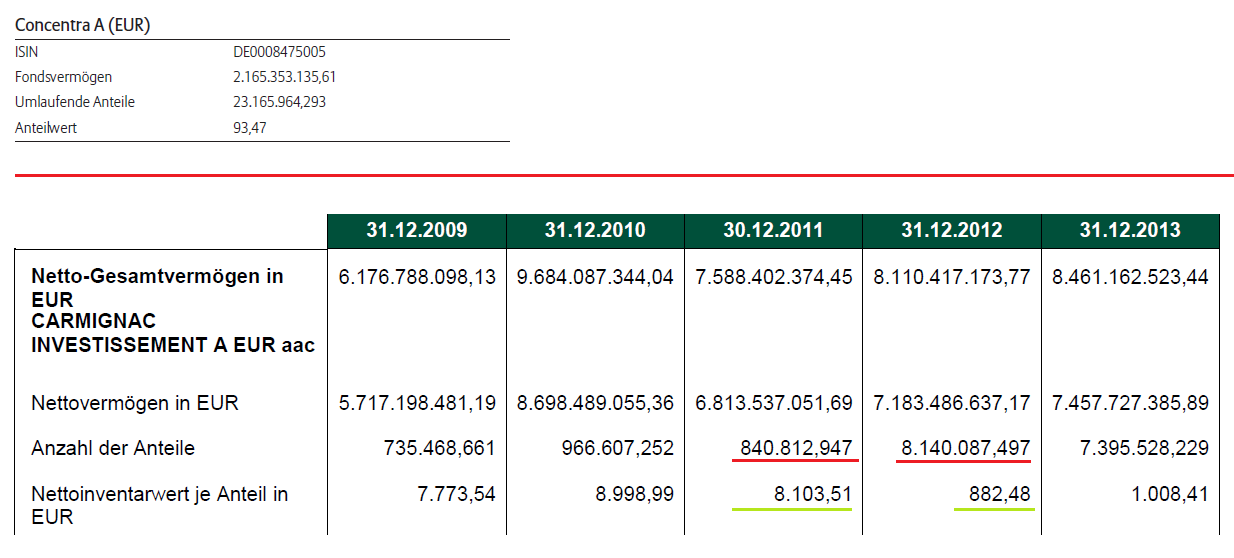The width and height of the screenshot is (1234, 558).
Task: Select the 31.12.2013 column header
Action: pyautogui.click(x=1130, y=231)
